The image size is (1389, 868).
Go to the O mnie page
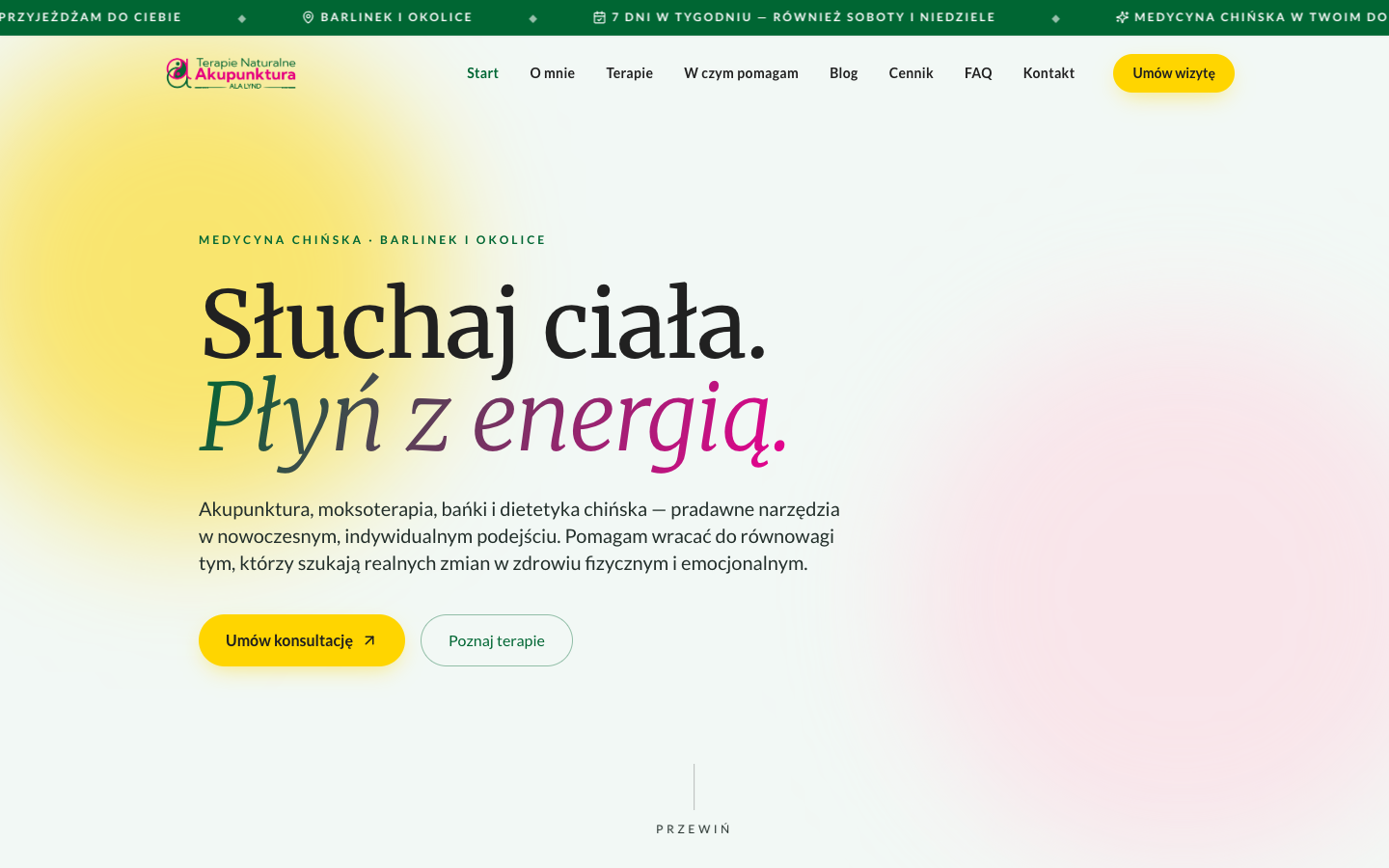click(x=552, y=73)
